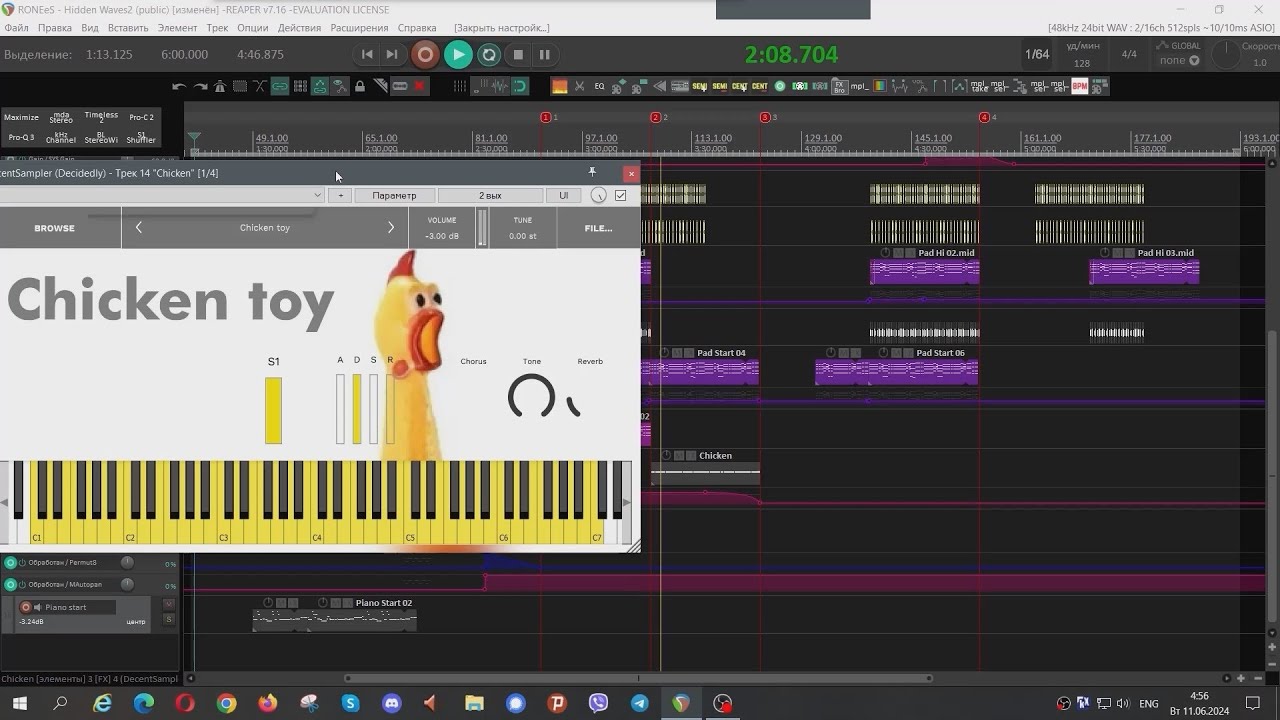Click the Pause transport button
The height and width of the screenshot is (720, 1280).
coord(544,55)
